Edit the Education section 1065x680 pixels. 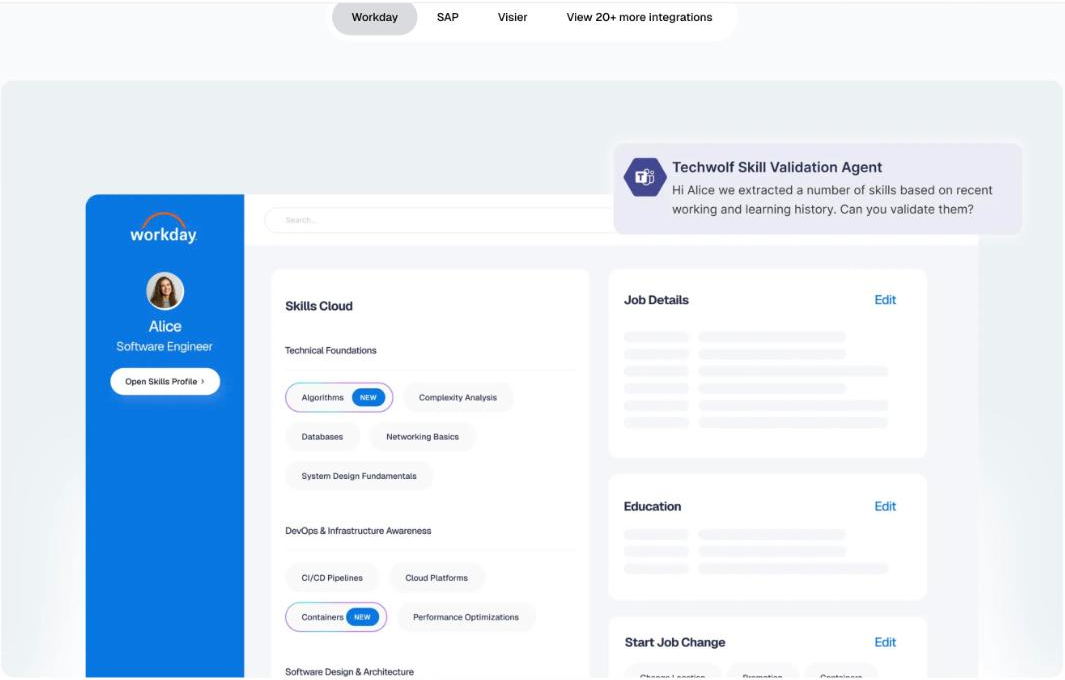(885, 506)
